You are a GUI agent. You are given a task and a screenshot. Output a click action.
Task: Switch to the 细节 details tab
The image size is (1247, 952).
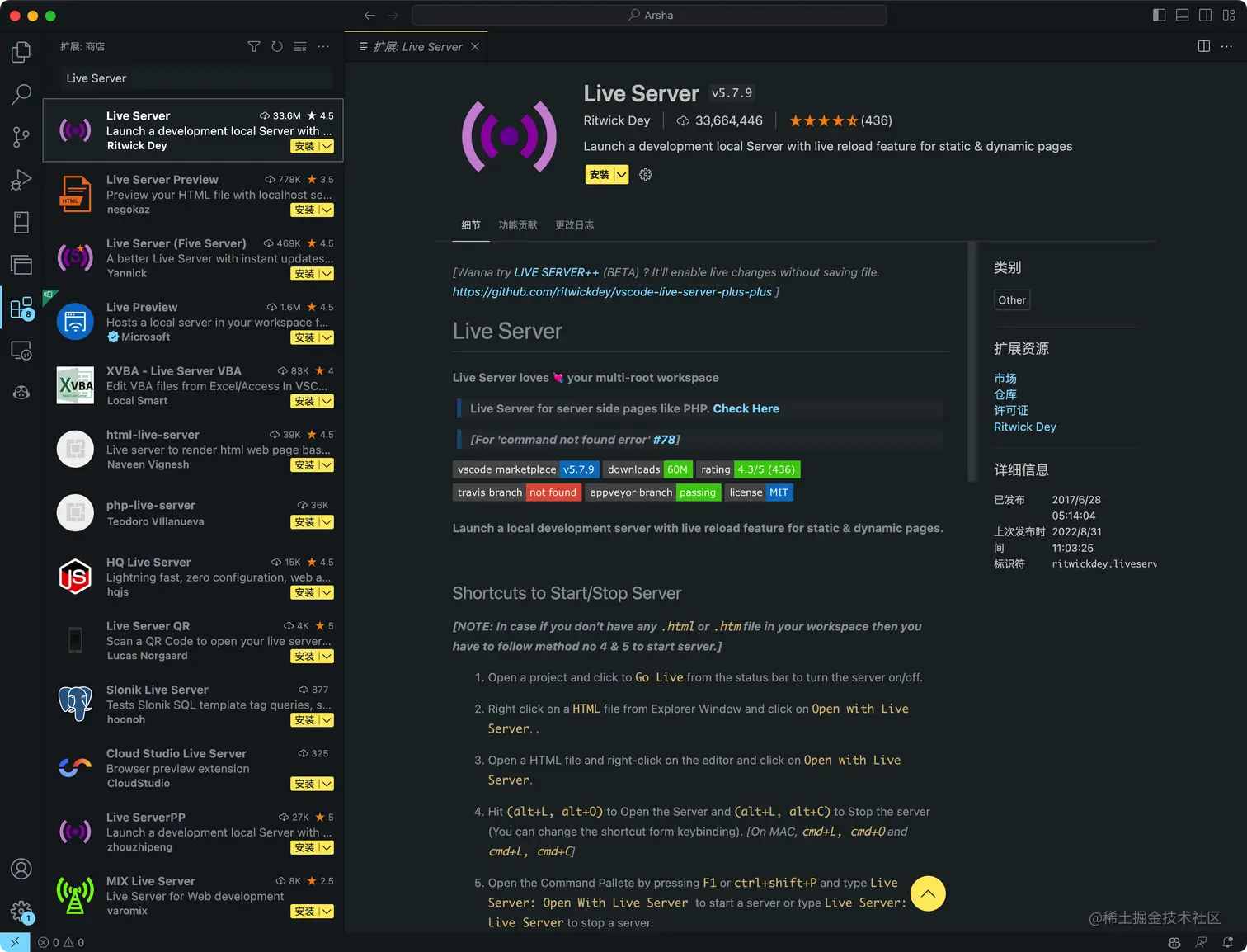pos(471,225)
